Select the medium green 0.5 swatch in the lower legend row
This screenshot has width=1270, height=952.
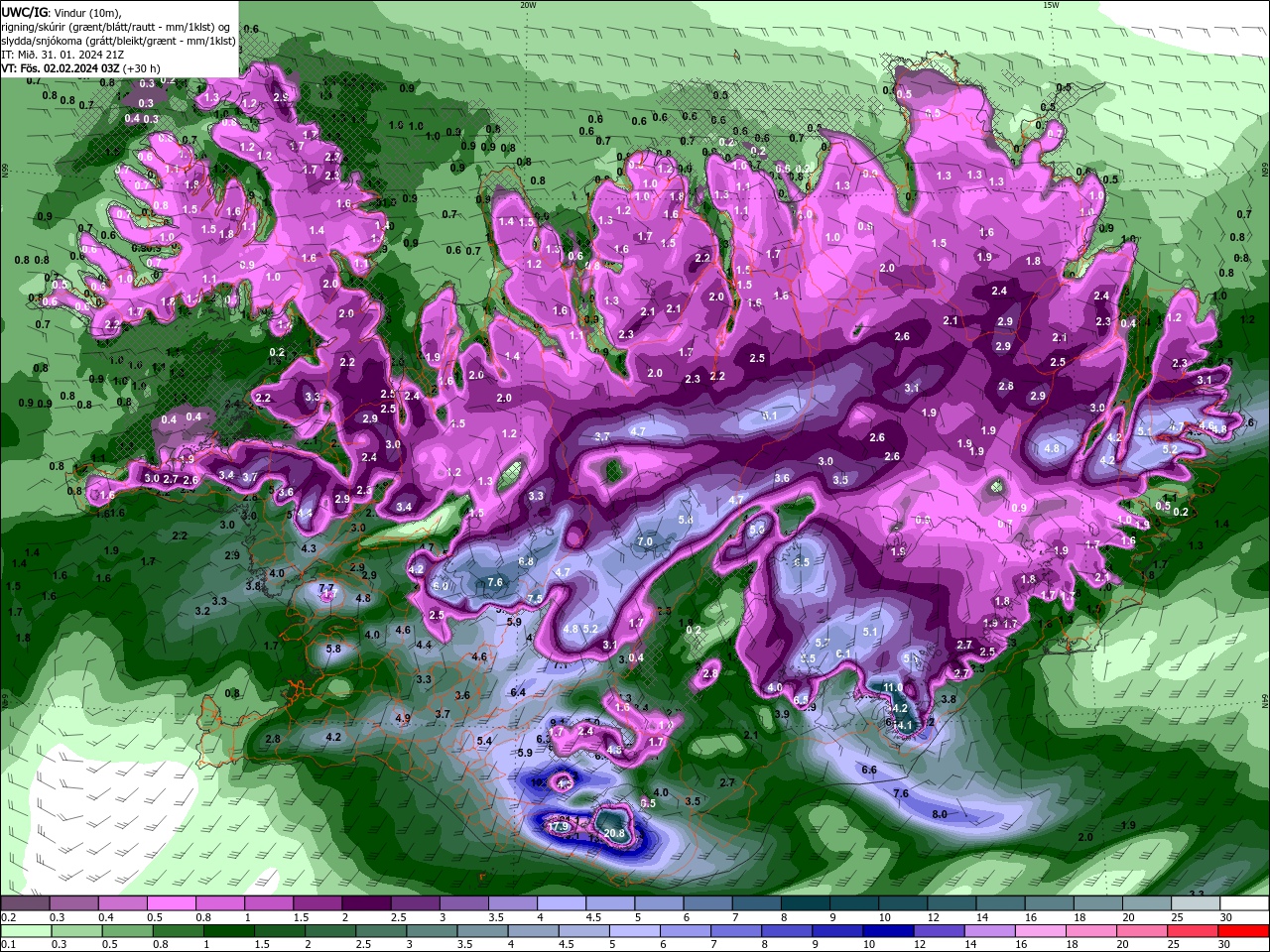pyautogui.click(x=127, y=930)
